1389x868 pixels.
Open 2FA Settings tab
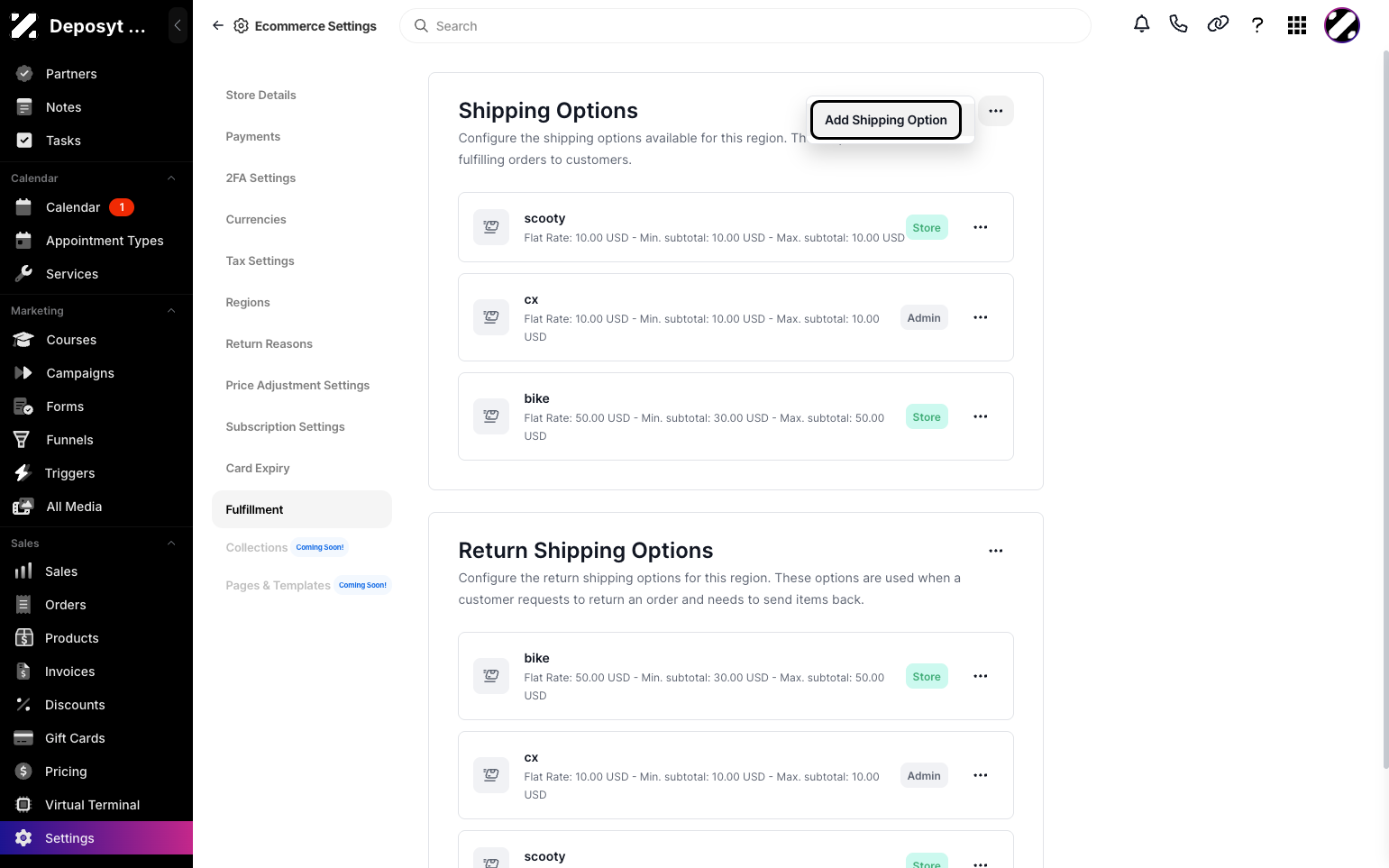260,178
